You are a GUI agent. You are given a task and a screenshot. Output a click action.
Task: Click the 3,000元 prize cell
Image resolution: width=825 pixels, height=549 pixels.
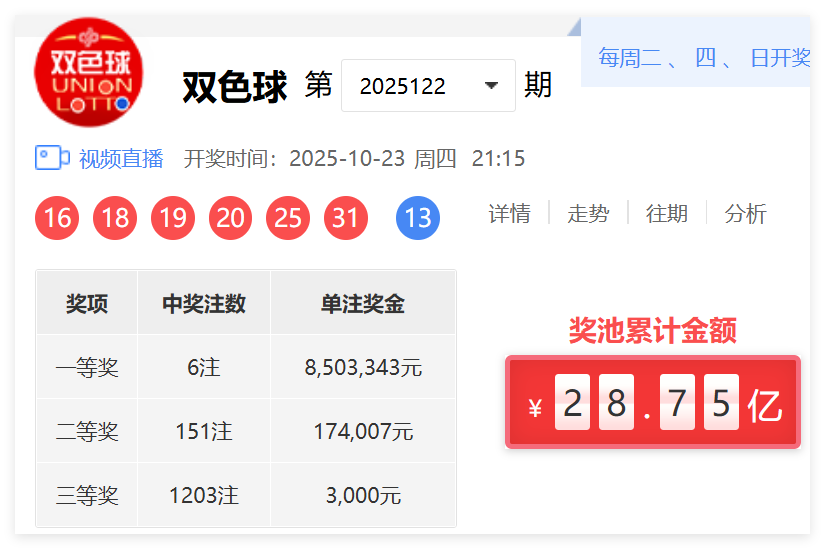(363, 495)
